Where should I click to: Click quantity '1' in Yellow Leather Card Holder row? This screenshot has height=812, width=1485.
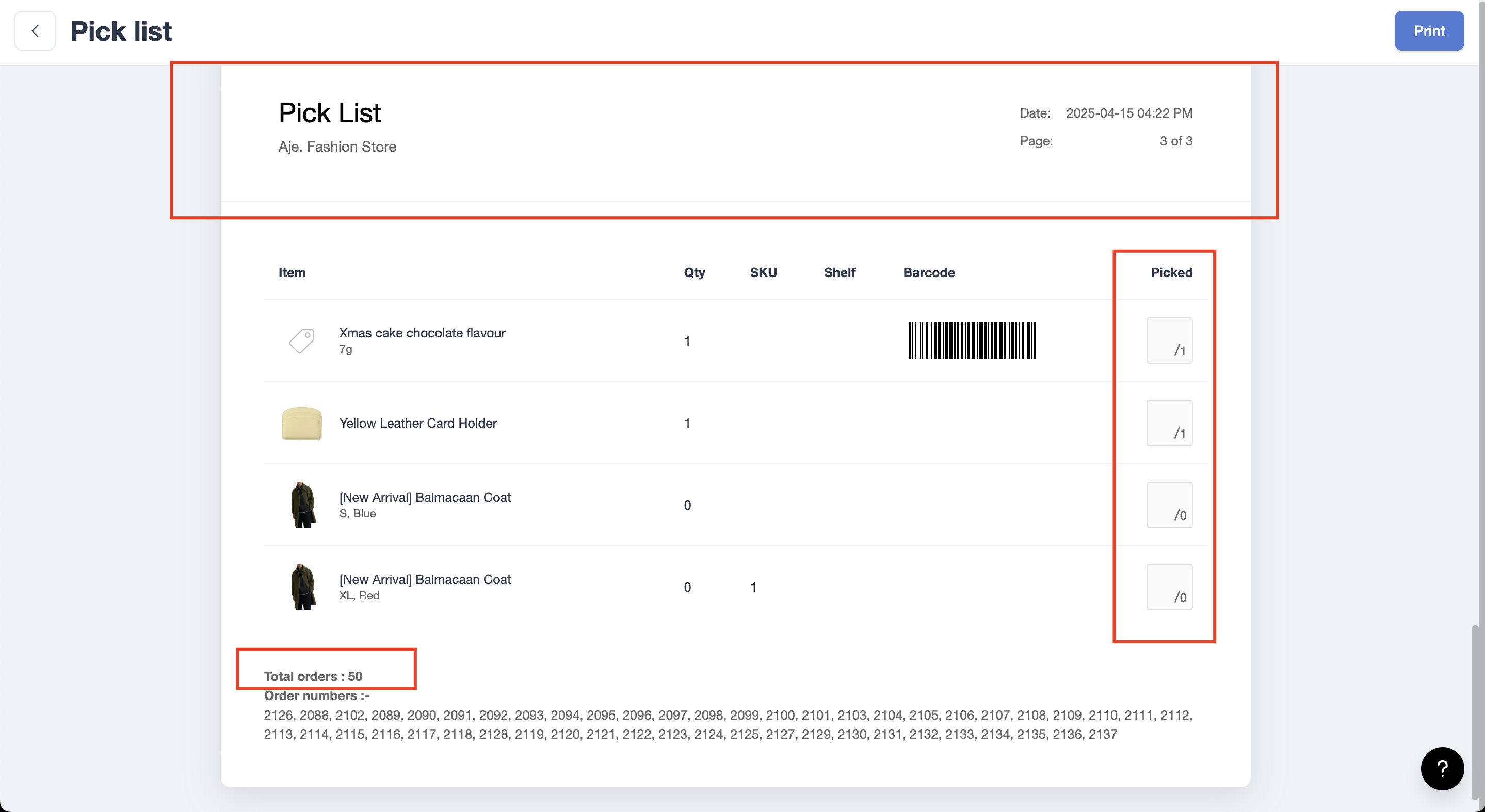[687, 423]
